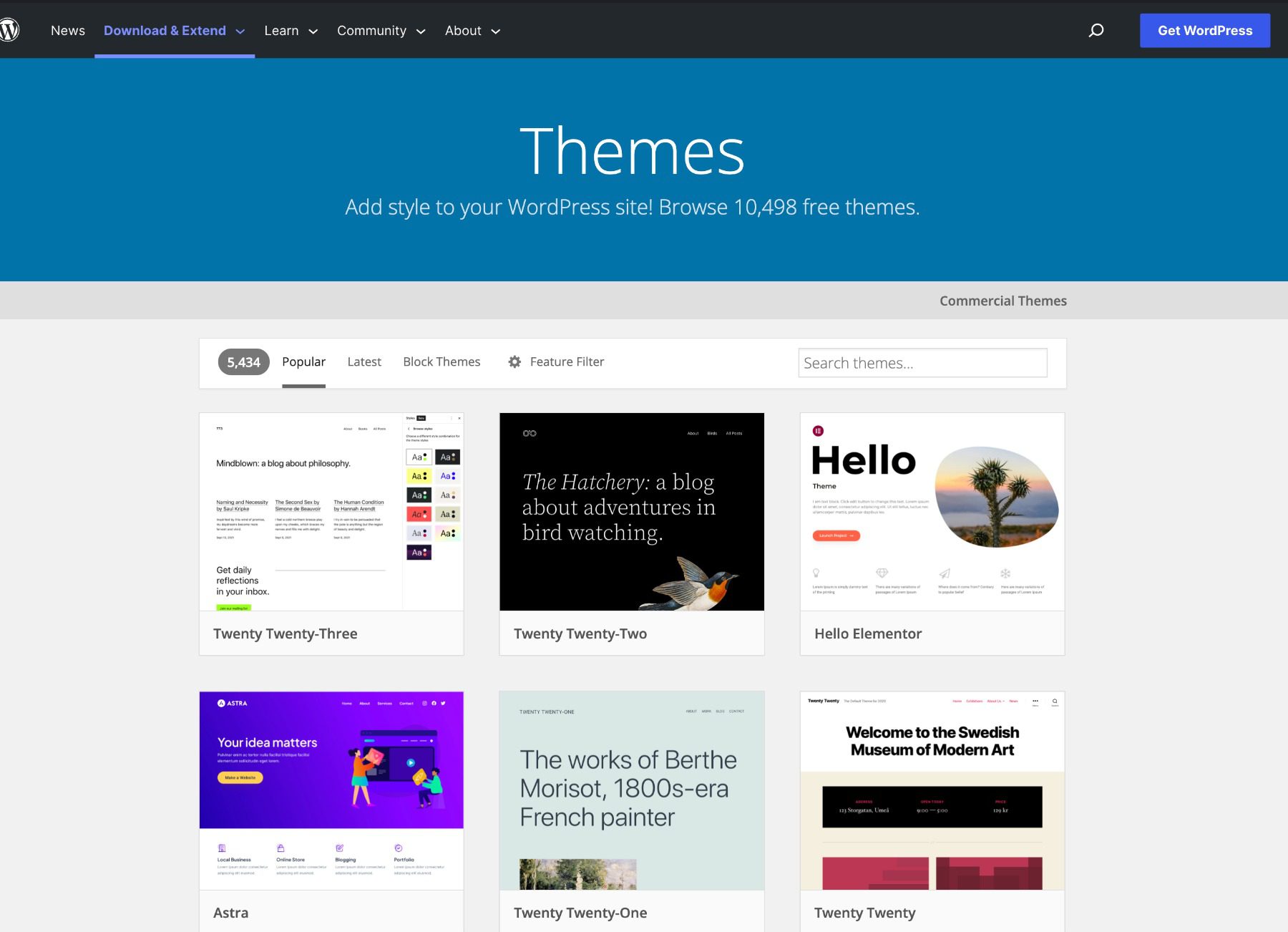Image resolution: width=1288 pixels, height=932 pixels.
Task: Click the Feature Filter gear icon
Action: (514, 362)
